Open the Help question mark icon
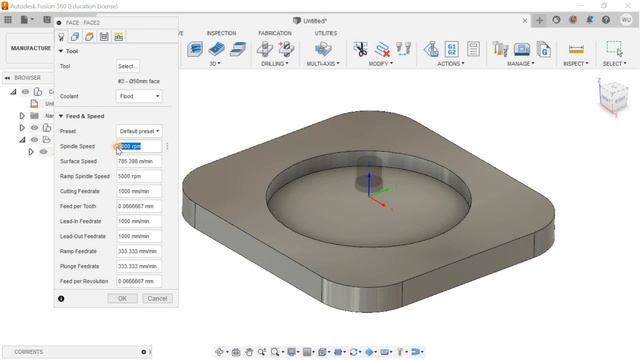This screenshot has height=360, width=640. click(606, 20)
